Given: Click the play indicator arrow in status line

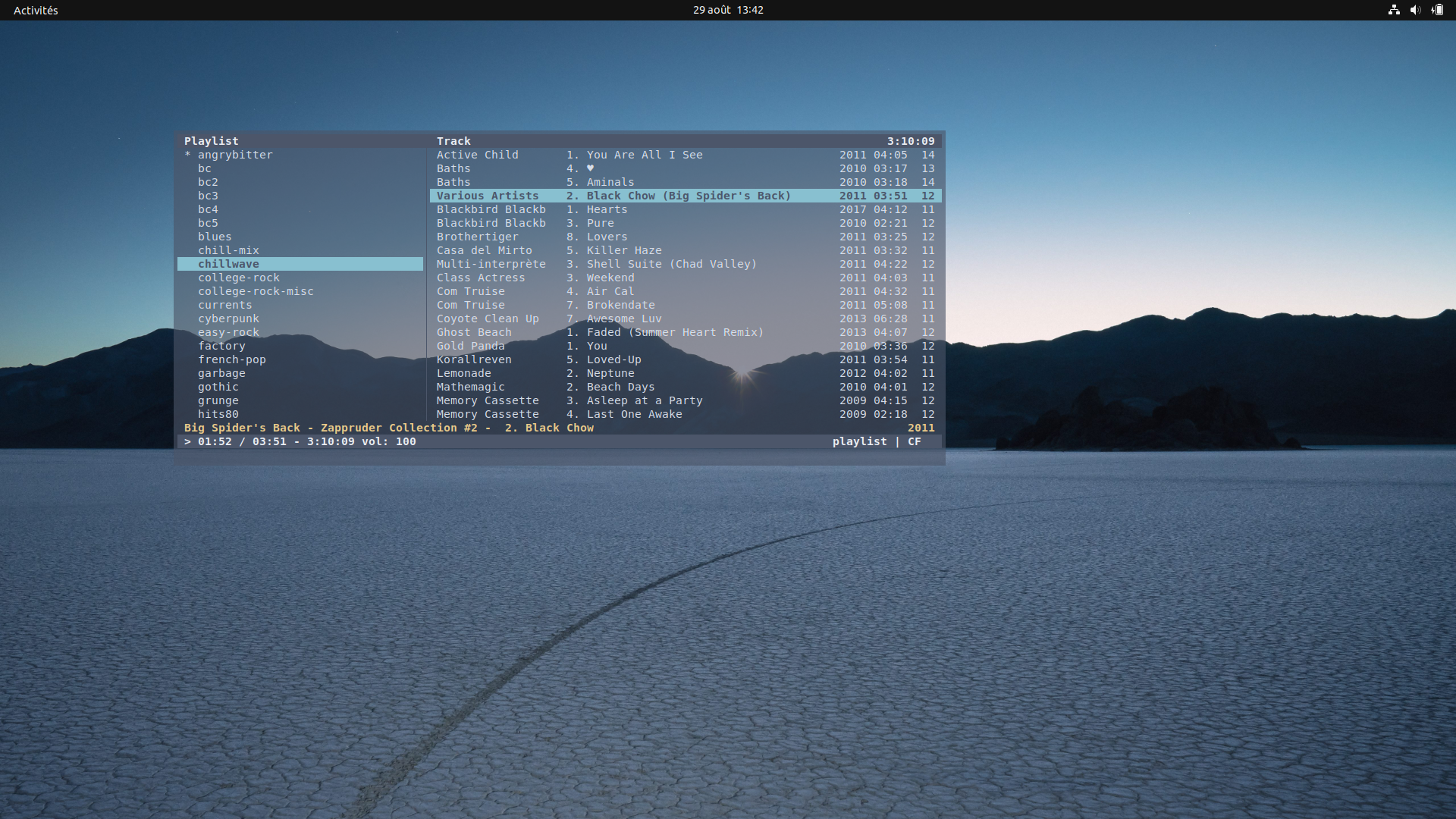Looking at the screenshot, I should point(187,441).
